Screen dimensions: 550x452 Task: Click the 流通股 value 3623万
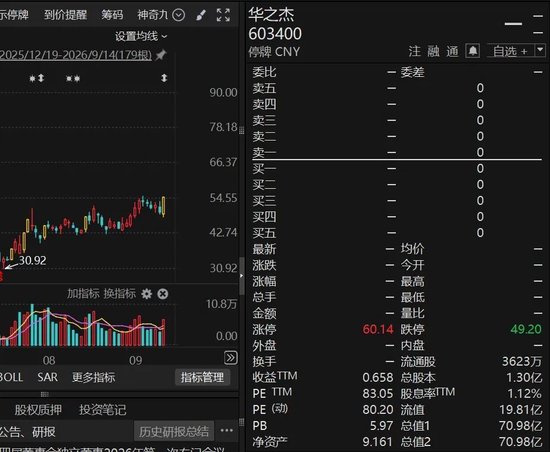pyautogui.click(x=522, y=362)
